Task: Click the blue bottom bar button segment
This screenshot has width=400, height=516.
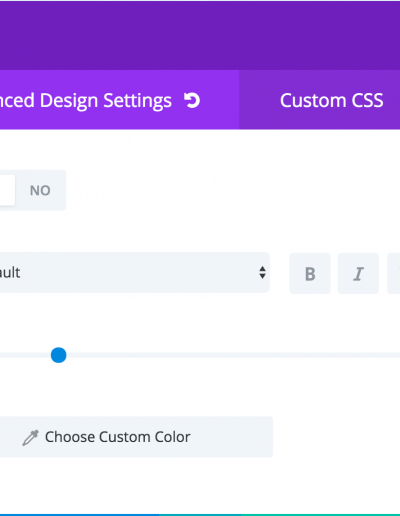Action: (79, 515)
